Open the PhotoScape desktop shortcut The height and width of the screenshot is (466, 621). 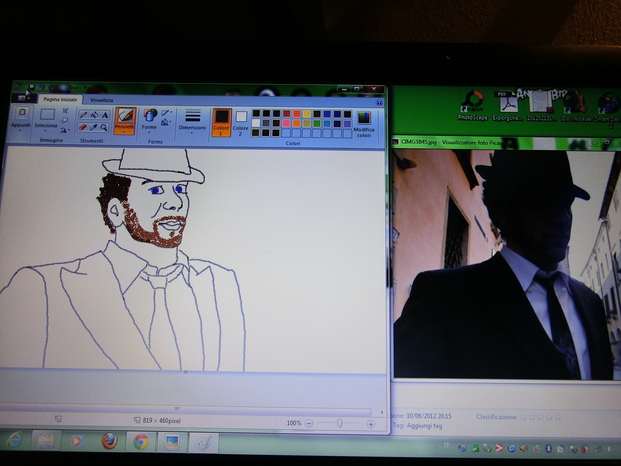pos(472,105)
